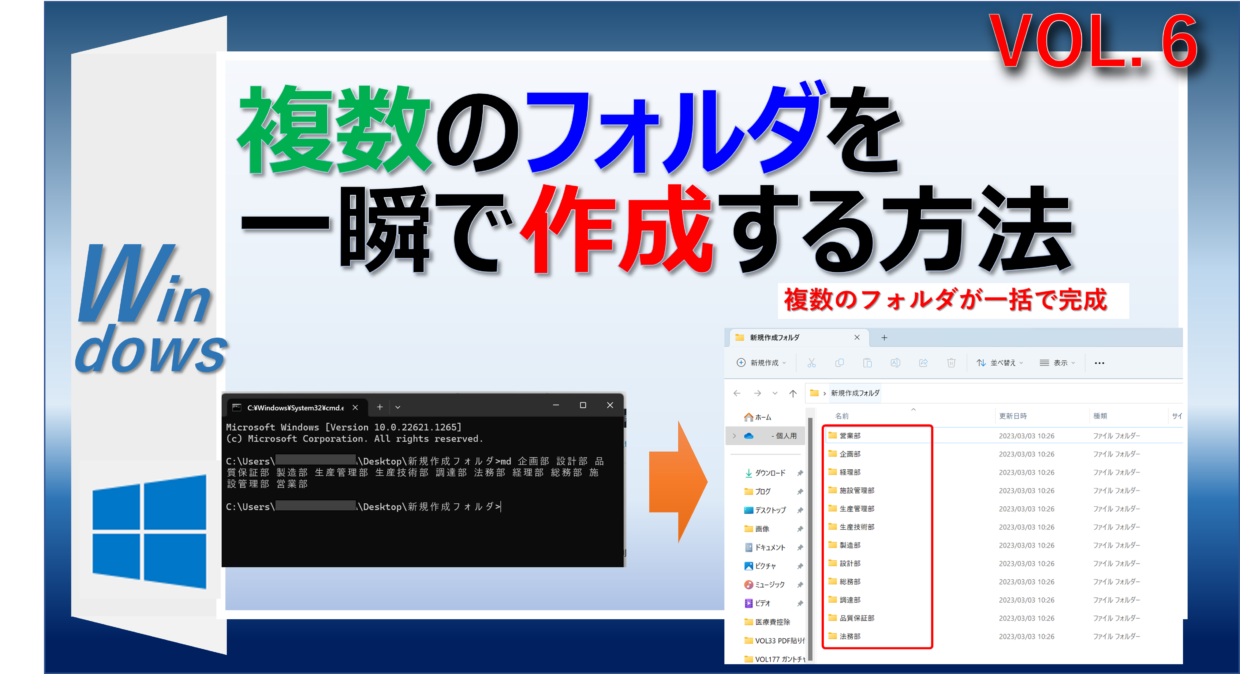The image size is (1240, 674).
Task: Select the 施設管理部 folder row
Action: 1003,490
